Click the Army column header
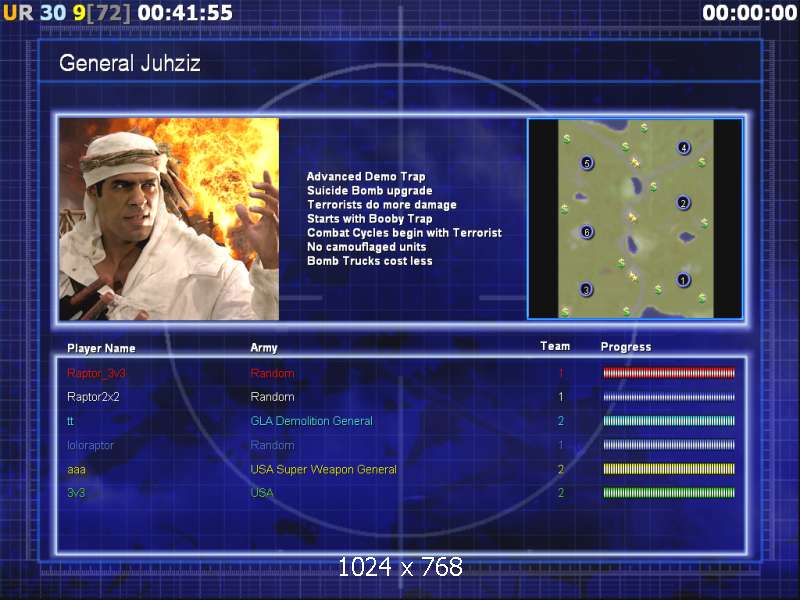This screenshot has height=600, width=800. click(264, 347)
